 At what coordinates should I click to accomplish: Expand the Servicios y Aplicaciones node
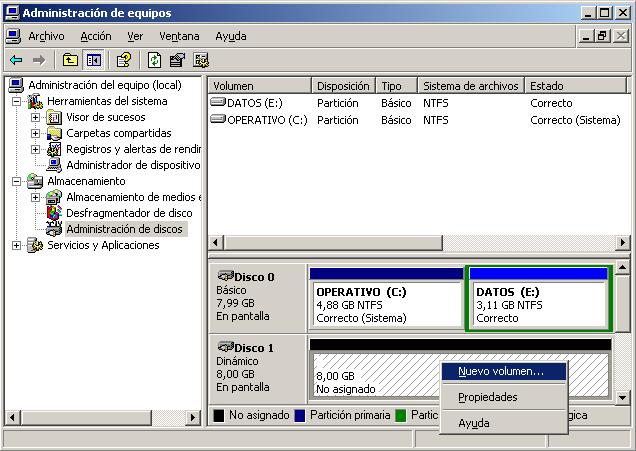(x=17, y=245)
